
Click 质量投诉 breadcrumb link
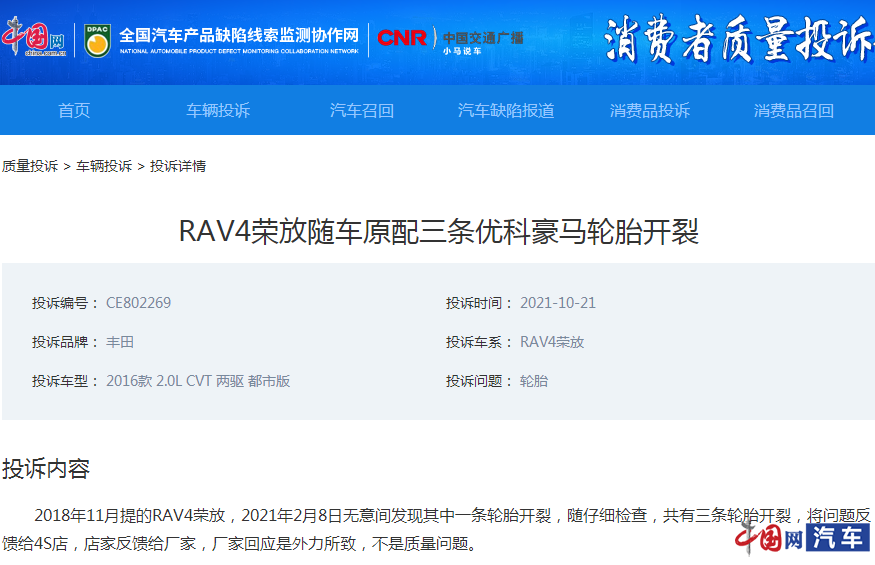[x=30, y=166]
